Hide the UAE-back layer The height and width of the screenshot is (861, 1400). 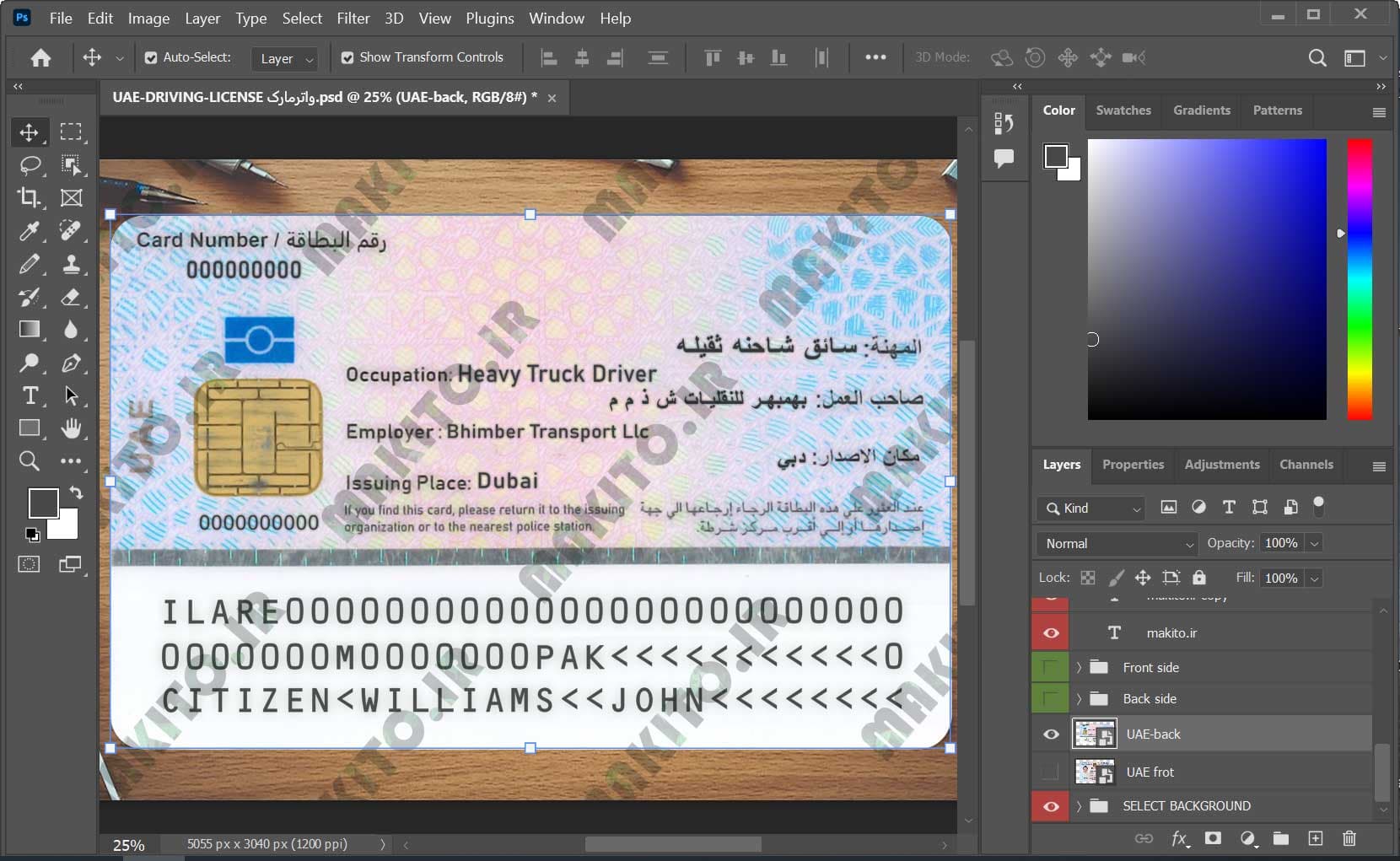point(1051,734)
